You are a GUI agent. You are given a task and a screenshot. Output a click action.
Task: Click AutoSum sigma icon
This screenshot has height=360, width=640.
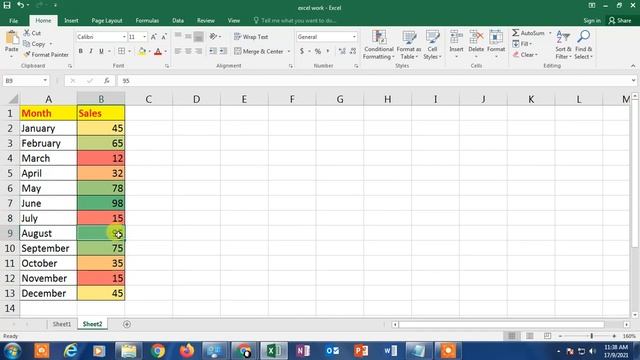click(516, 33)
